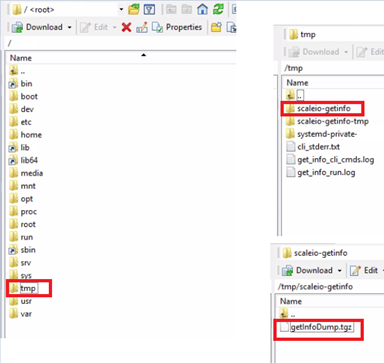The image size is (384, 363).
Task: Open the 'scaleio-getinfo' directory dropdown at panel top
Action: tap(332, 253)
